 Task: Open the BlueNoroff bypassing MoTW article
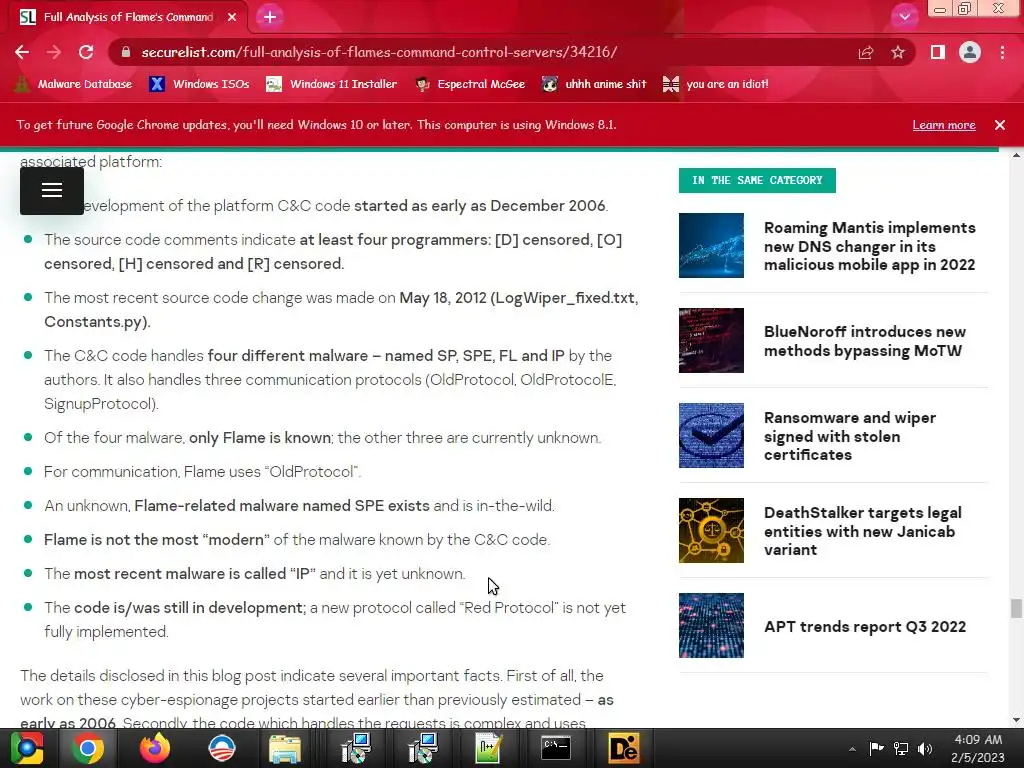(865, 341)
